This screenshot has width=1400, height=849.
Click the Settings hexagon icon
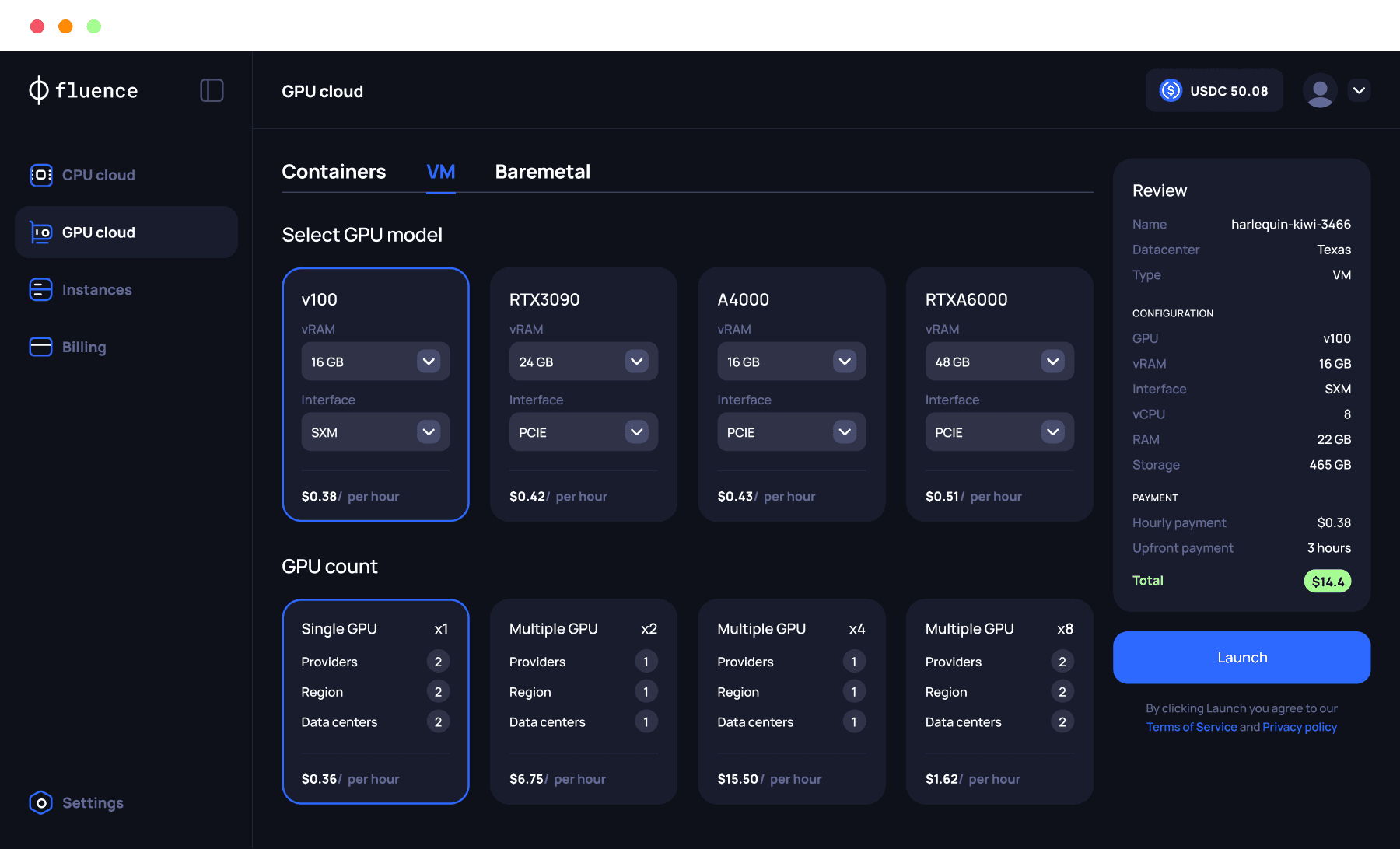[x=40, y=802]
